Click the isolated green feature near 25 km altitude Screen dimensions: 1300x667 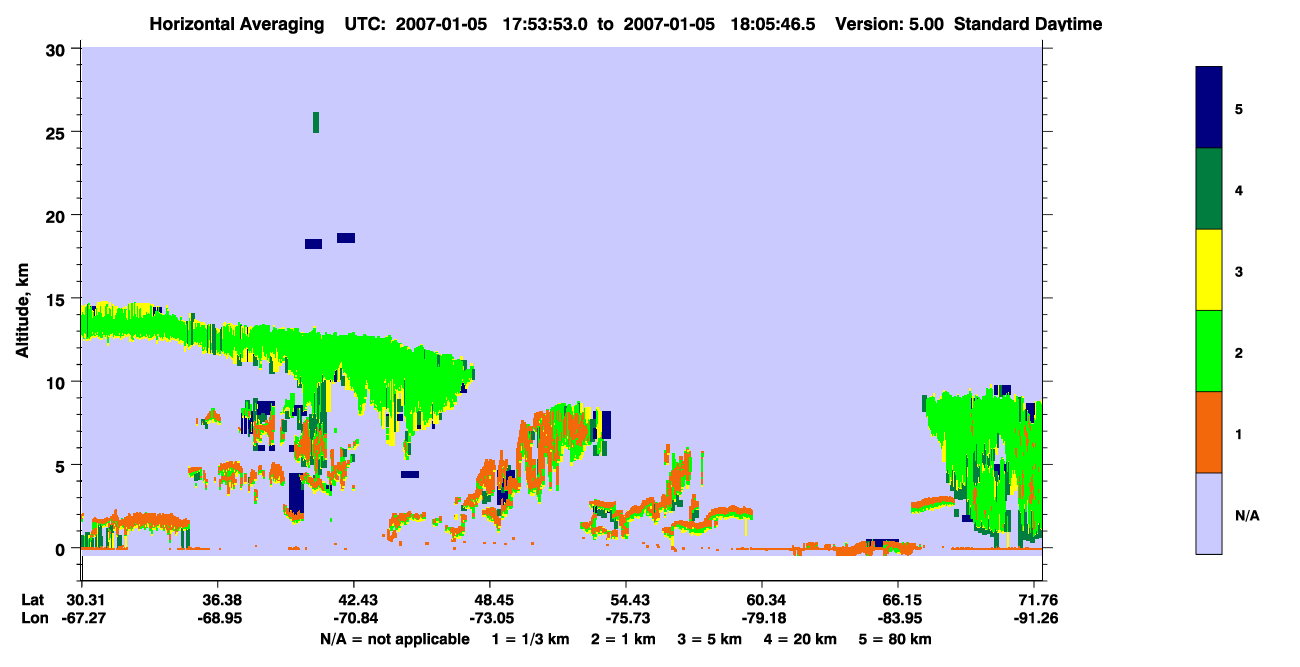[316, 122]
